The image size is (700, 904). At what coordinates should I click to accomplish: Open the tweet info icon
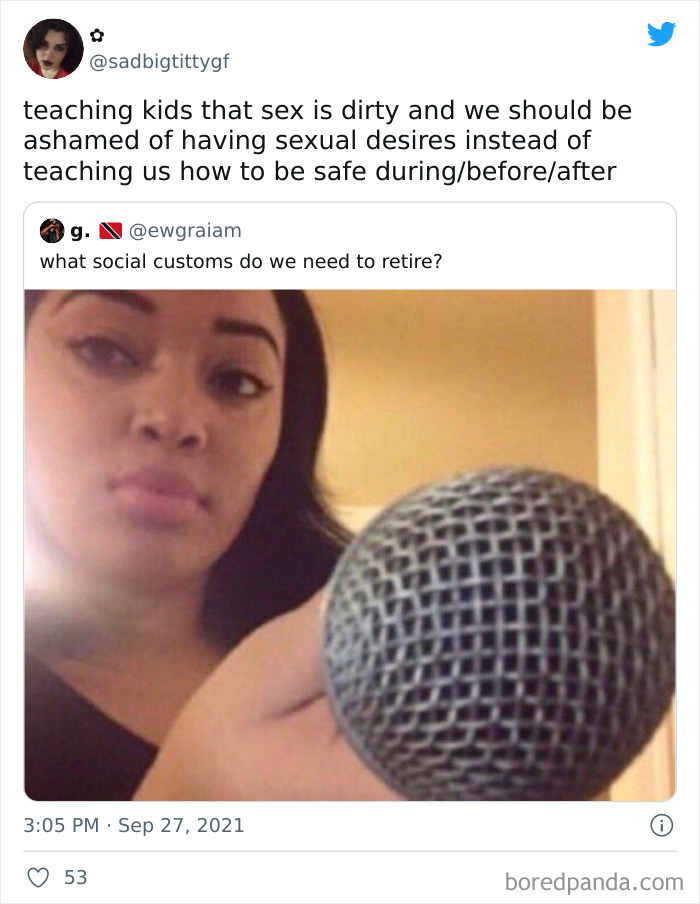click(661, 826)
